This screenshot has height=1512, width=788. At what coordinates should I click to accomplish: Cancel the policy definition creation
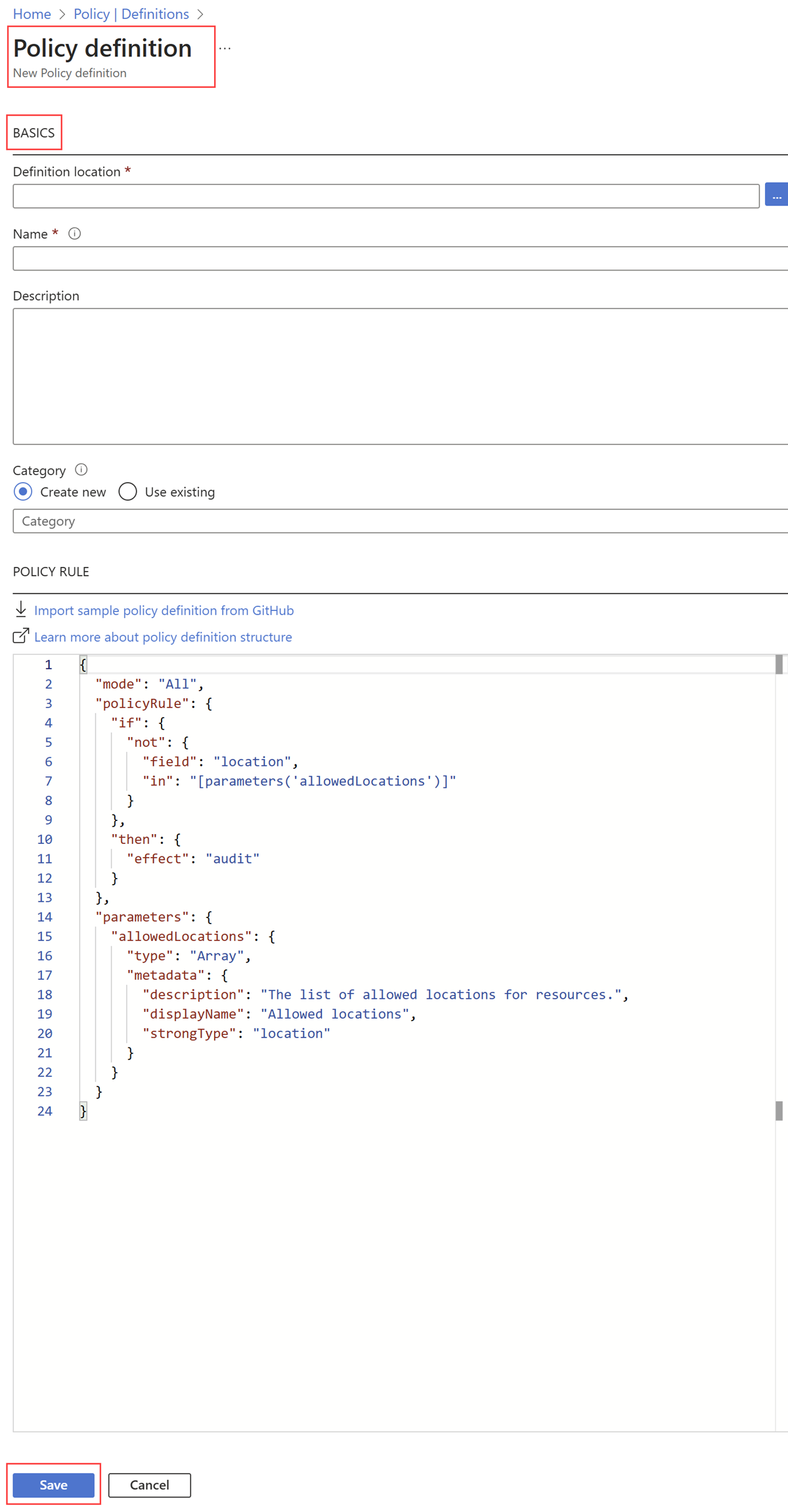[x=150, y=1484]
